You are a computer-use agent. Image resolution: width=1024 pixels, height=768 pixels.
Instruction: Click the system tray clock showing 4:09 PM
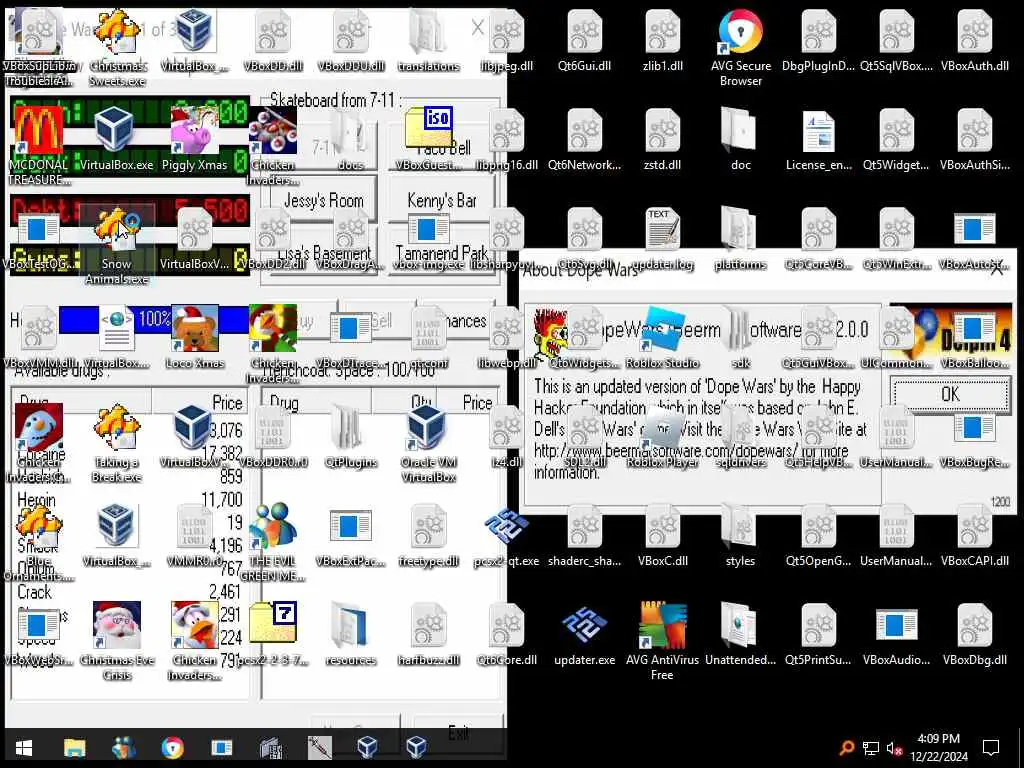pos(938,747)
